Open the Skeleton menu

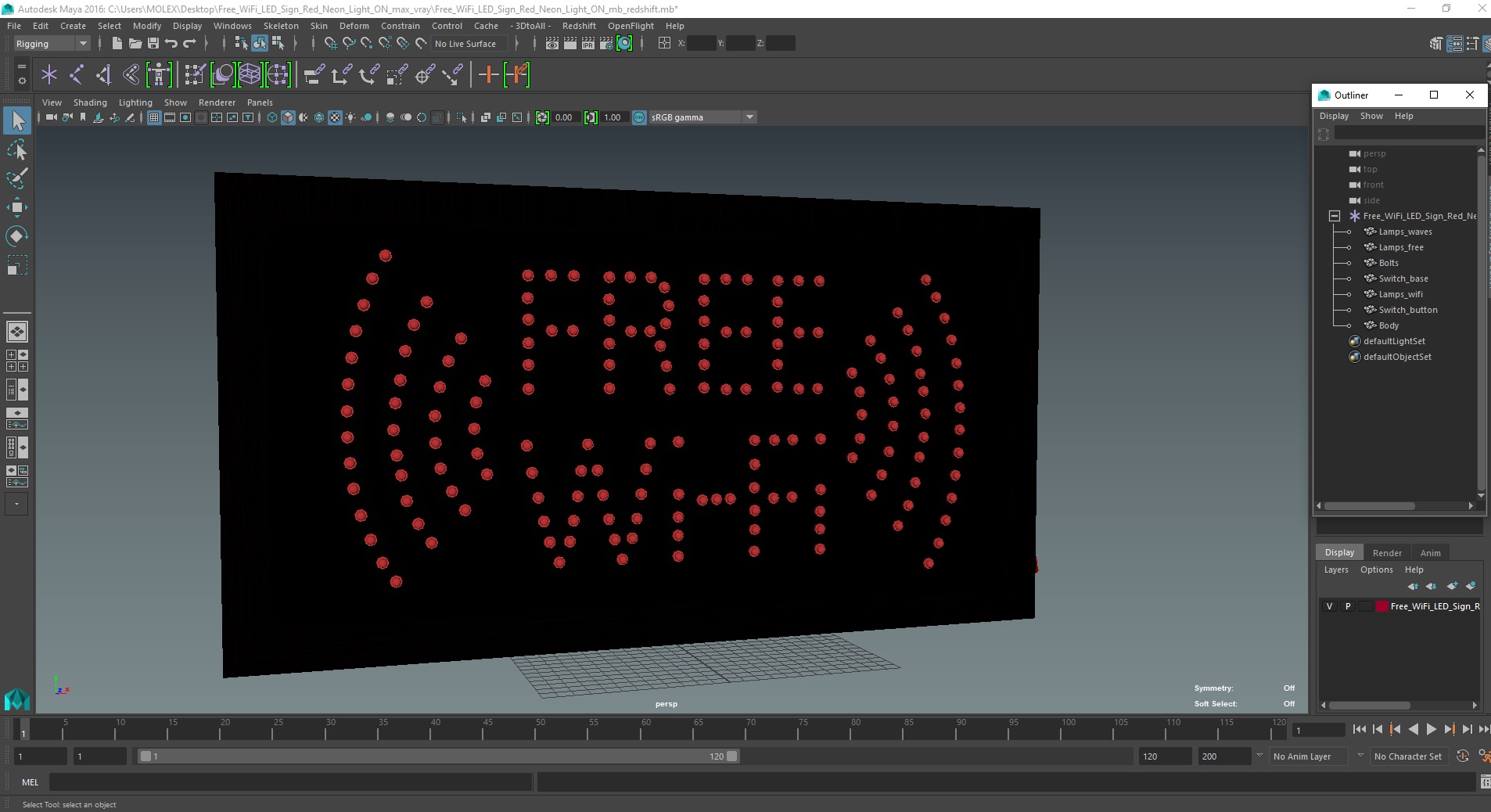tap(281, 26)
